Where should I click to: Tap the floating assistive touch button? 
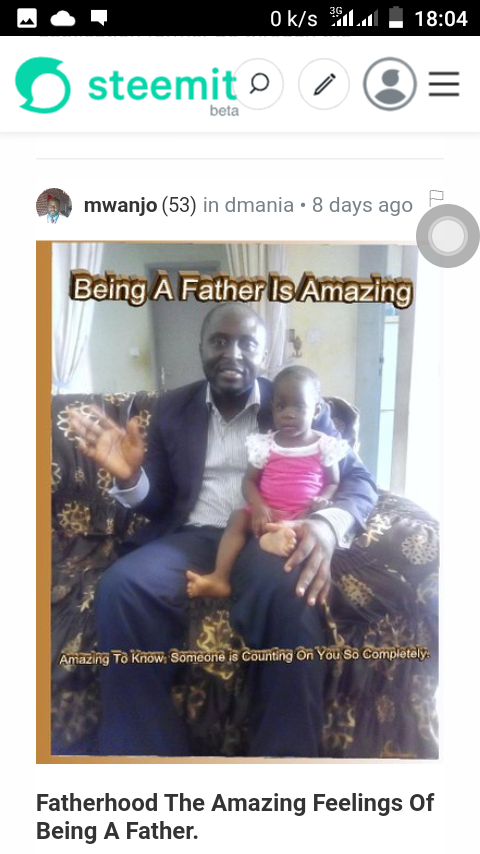[448, 236]
